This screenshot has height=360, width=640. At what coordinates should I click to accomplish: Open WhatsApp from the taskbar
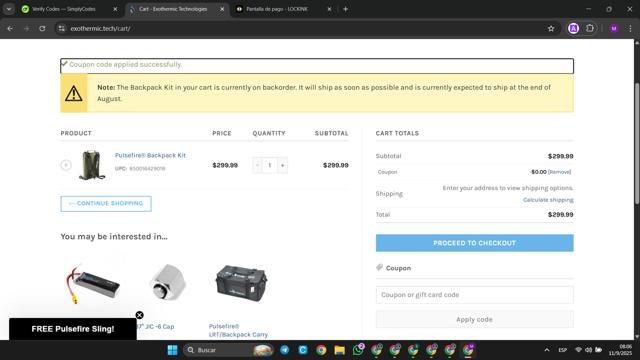pyautogui.click(x=358, y=350)
